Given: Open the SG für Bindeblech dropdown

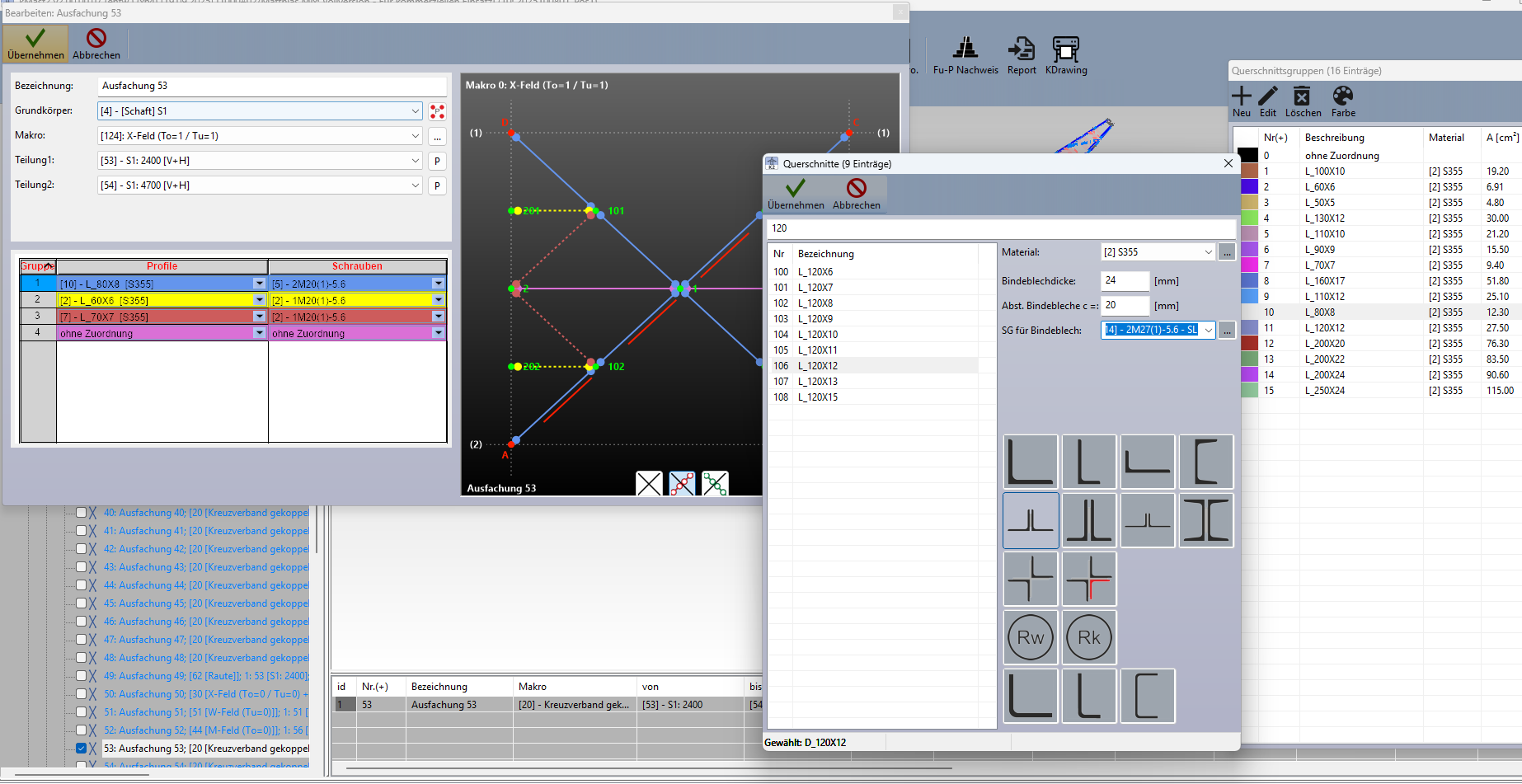Looking at the screenshot, I should click(x=1208, y=331).
